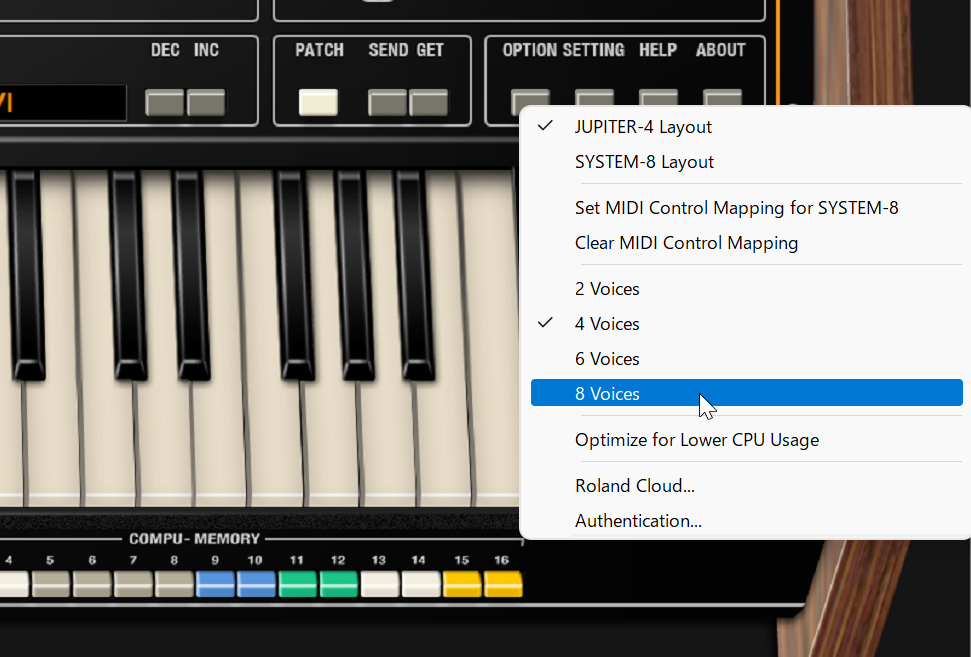The image size is (971, 657).
Task: Click the HELP button
Action: coord(658,98)
